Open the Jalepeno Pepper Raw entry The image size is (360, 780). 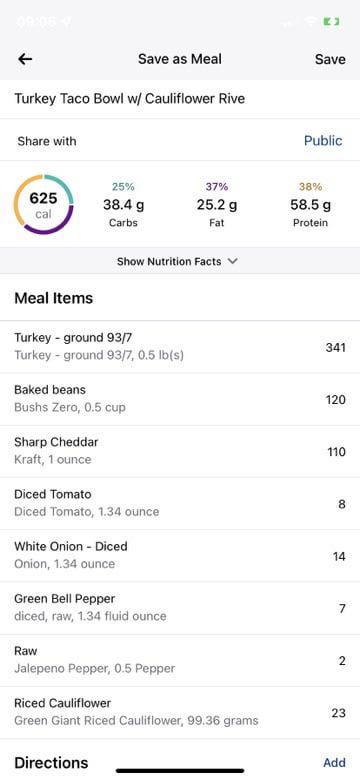pyautogui.click(x=180, y=660)
